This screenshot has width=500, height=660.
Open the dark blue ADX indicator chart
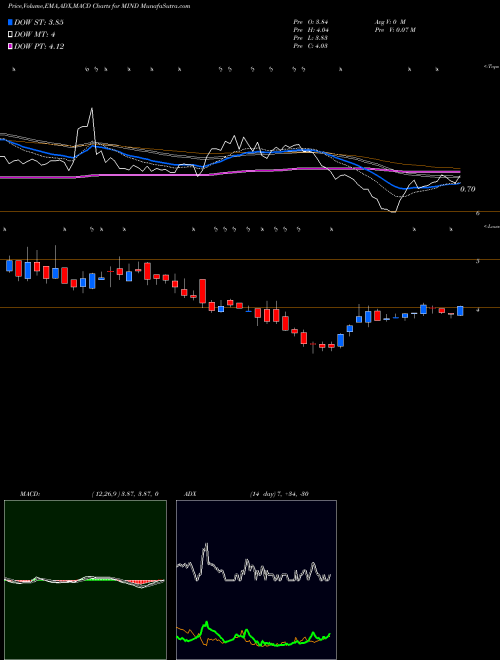coord(256,580)
